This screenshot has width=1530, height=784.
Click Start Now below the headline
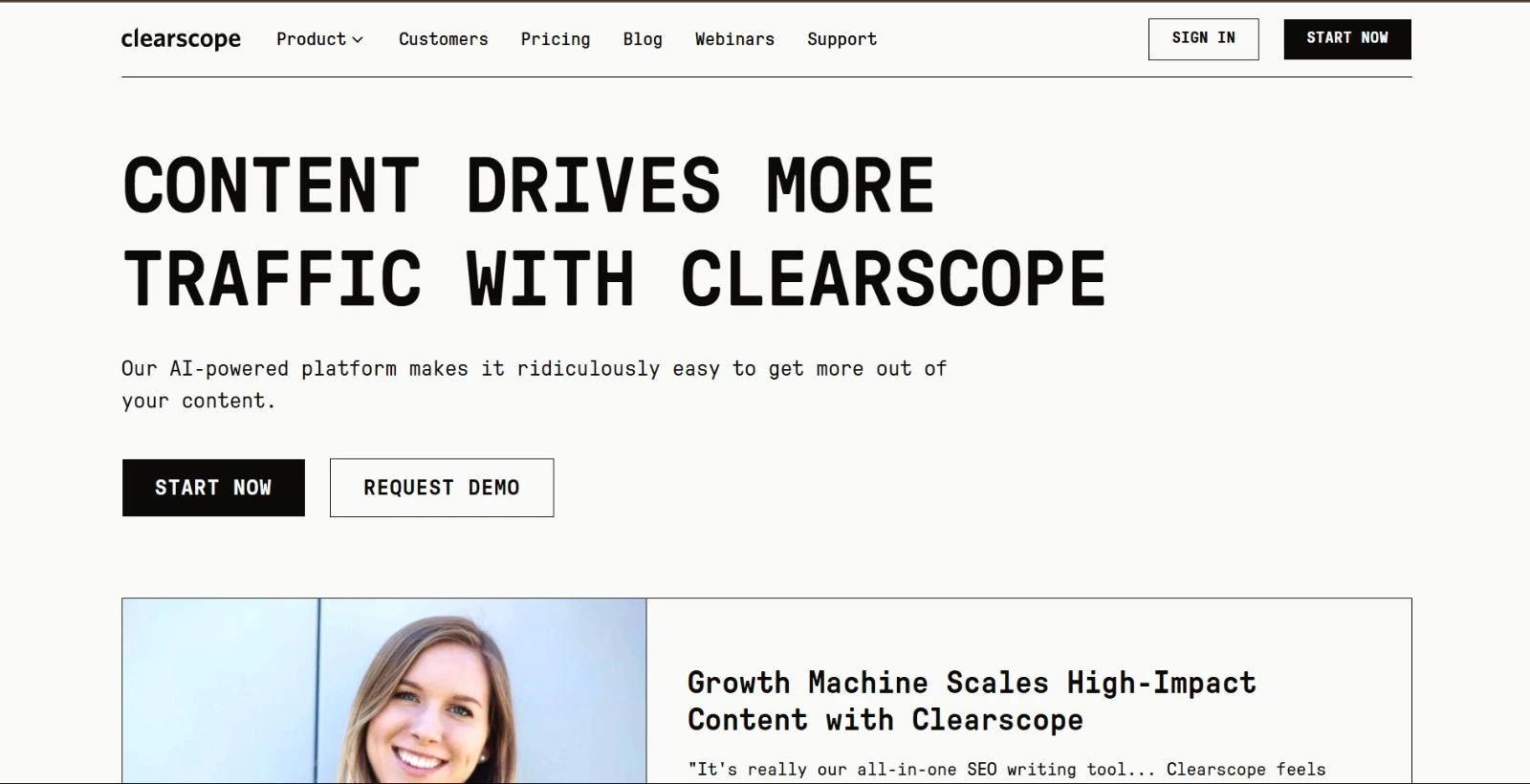[x=213, y=488]
